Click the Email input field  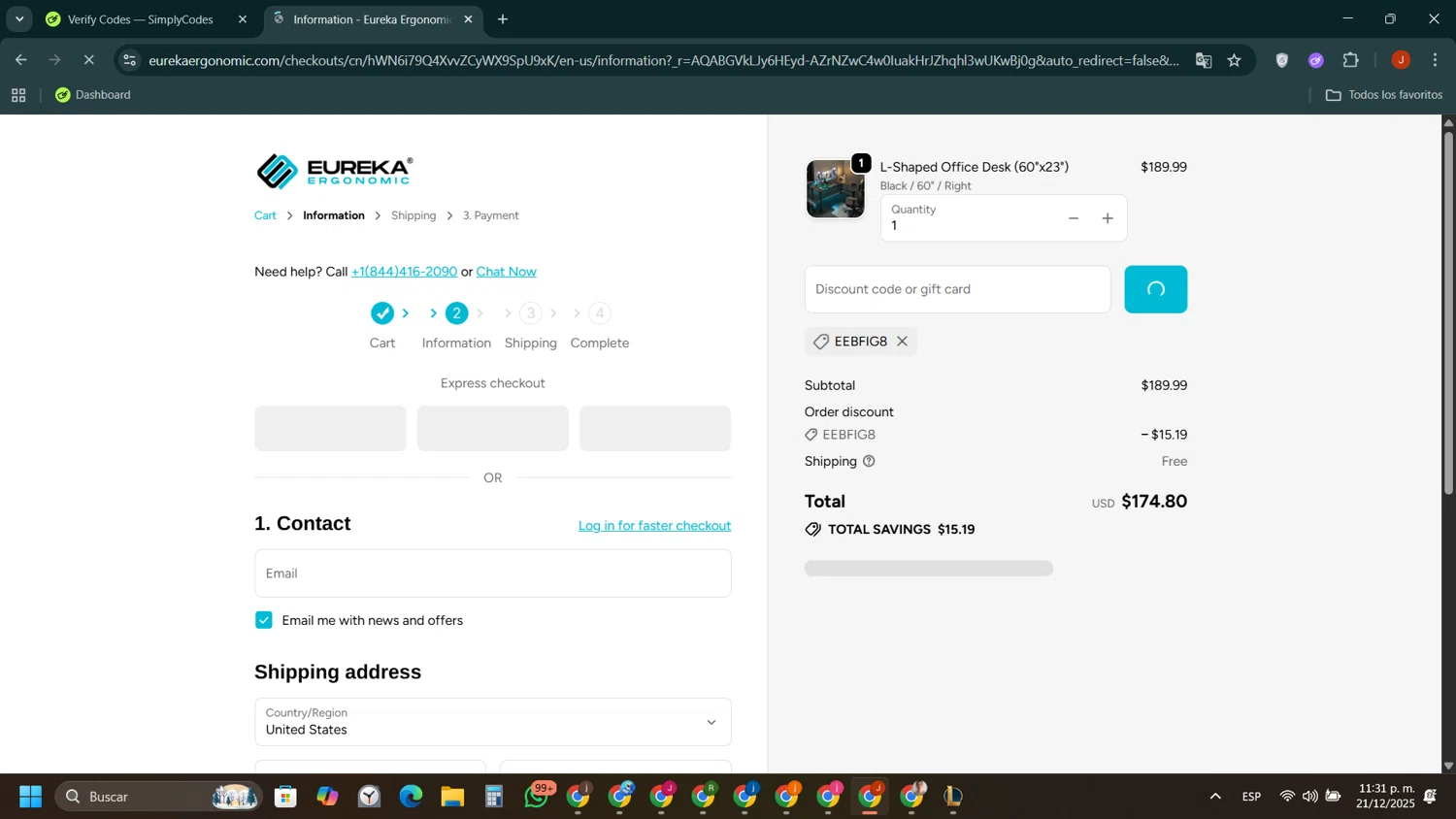click(x=492, y=573)
